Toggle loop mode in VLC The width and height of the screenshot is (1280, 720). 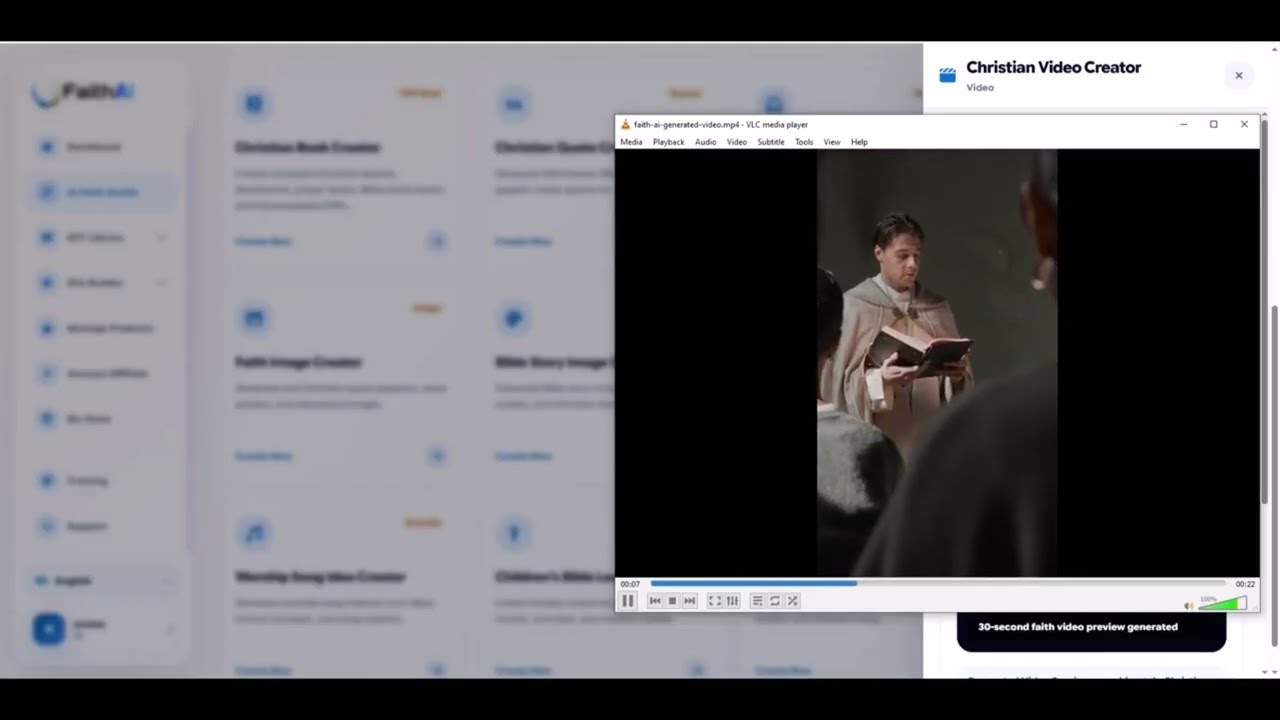(x=775, y=601)
